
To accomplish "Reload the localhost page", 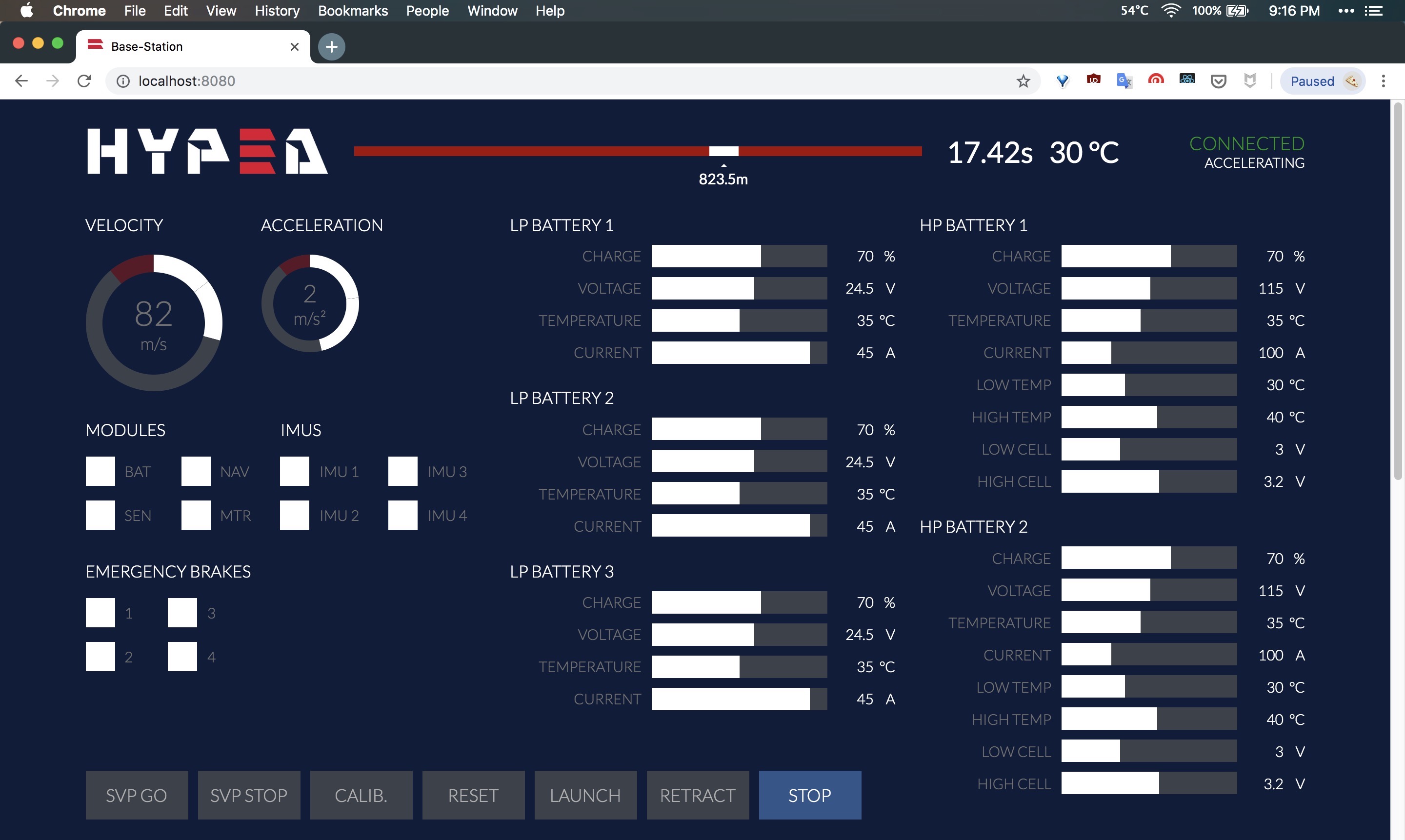I will (x=84, y=81).
